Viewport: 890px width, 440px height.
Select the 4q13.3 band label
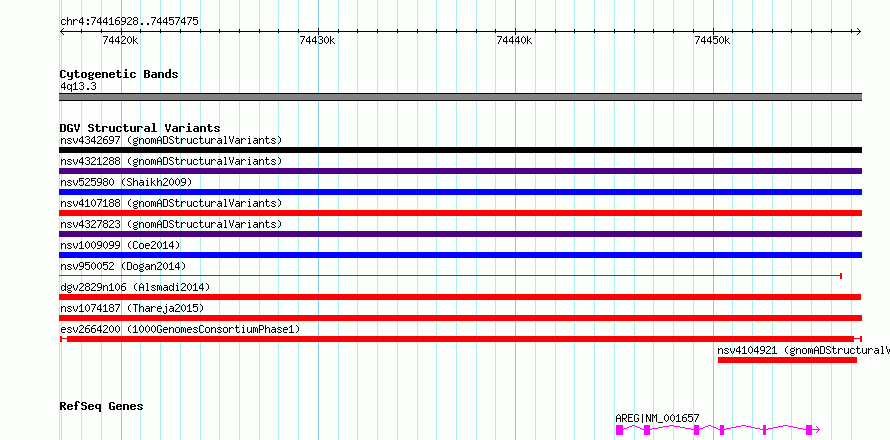pos(78,86)
